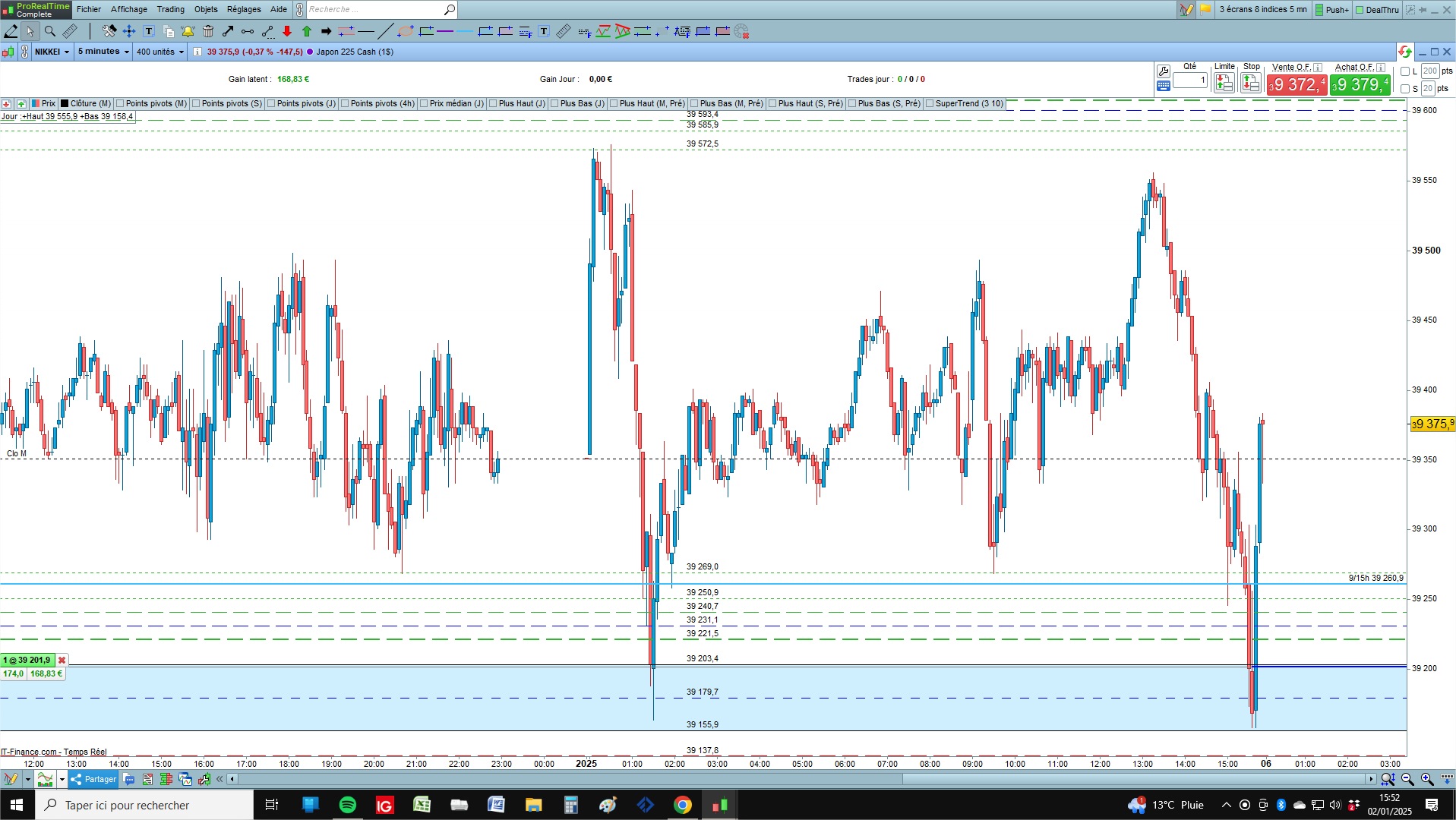
Task: Click the Limite order icon
Action: click(x=1224, y=83)
